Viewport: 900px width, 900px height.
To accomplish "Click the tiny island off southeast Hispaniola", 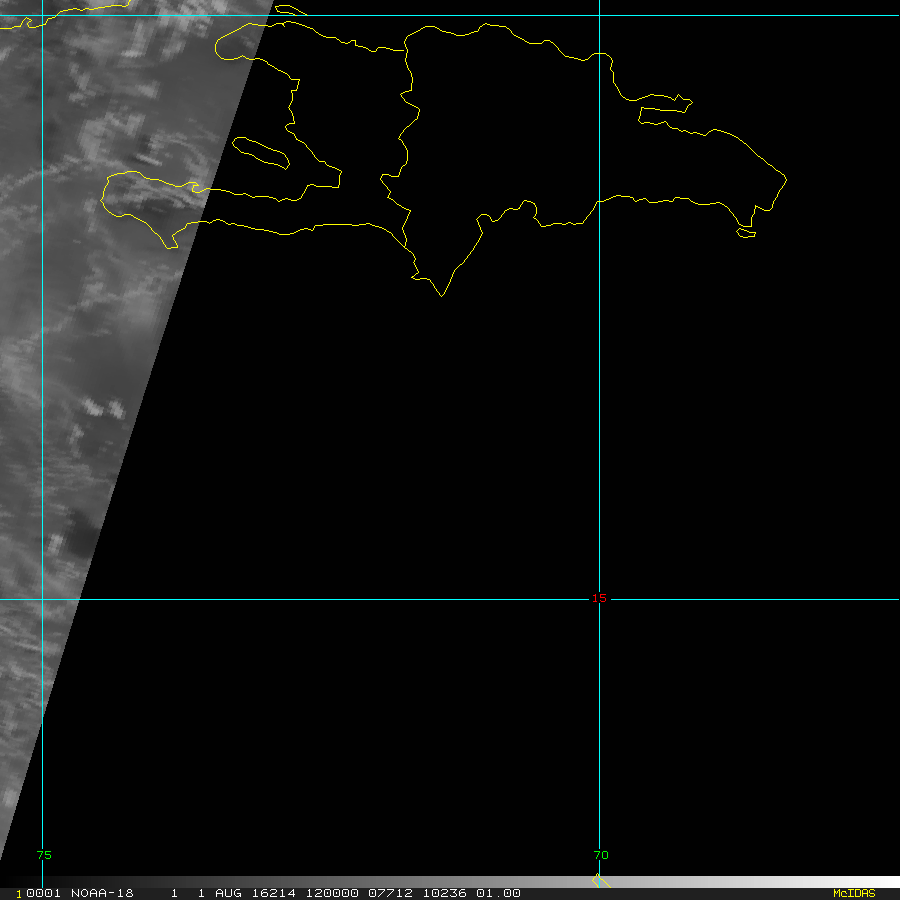I will [746, 233].
